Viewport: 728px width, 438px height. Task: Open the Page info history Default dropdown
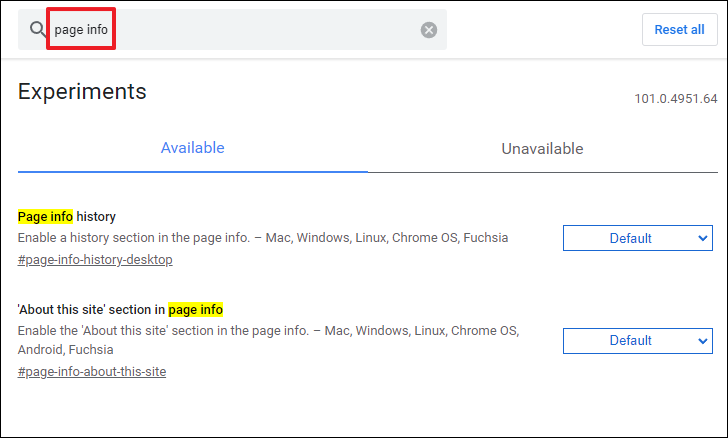pos(637,238)
